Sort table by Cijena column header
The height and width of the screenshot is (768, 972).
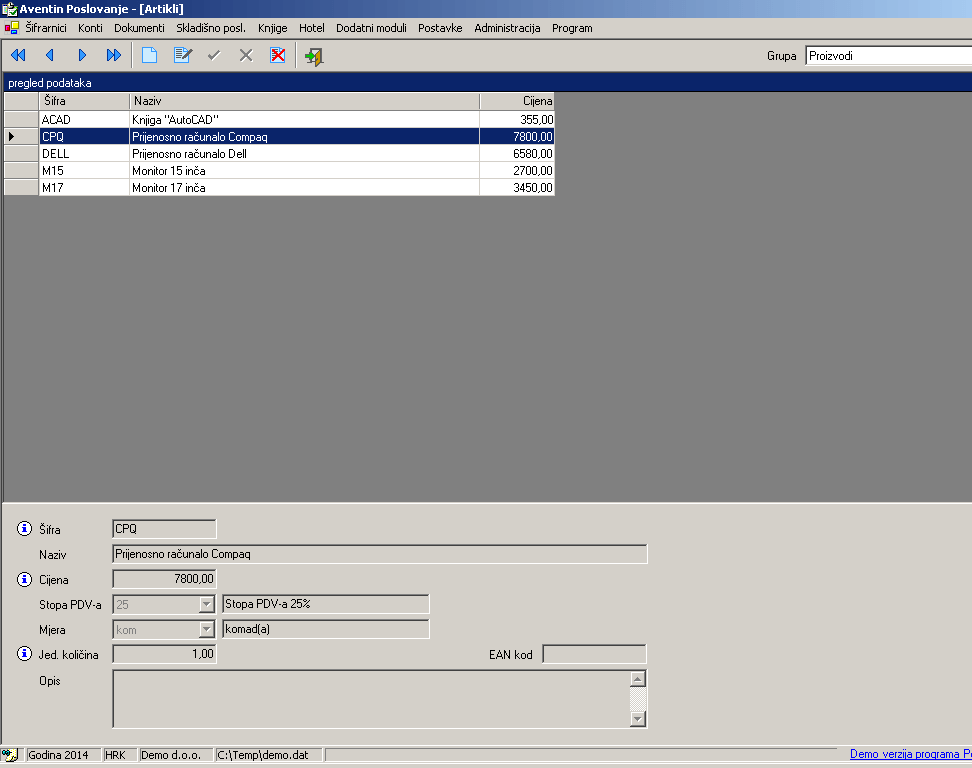[516, 101]
